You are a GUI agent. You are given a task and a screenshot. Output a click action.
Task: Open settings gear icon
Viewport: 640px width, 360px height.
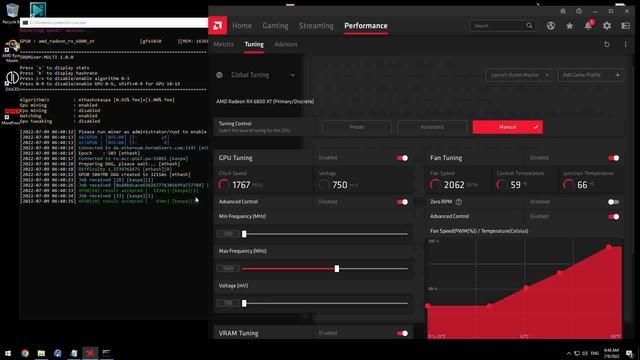[x=607, y=26]
